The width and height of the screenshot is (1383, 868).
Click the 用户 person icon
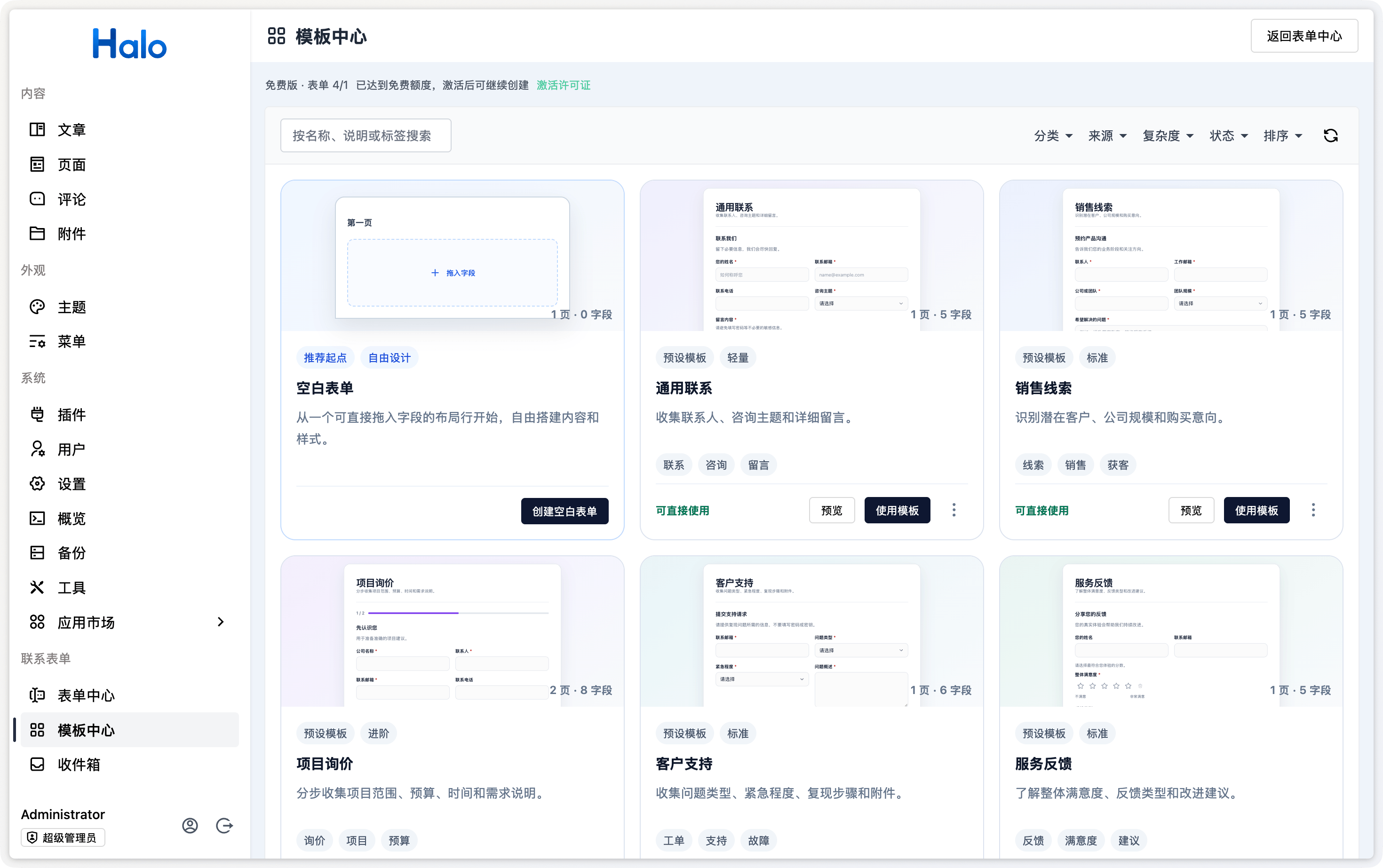point(37,449)
